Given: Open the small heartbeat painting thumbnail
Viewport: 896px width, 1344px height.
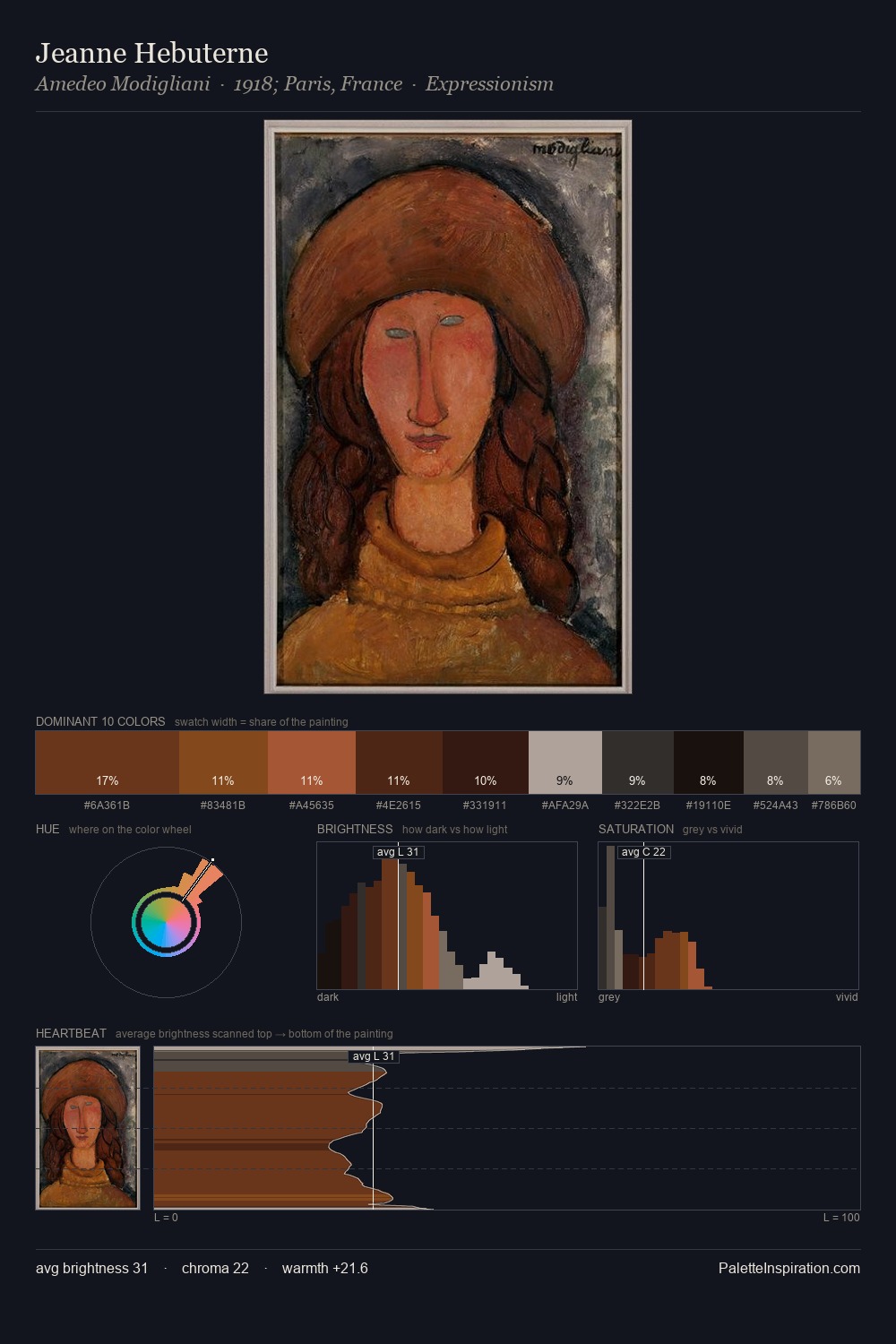Looking at the screenshot, I should 88,1128.
